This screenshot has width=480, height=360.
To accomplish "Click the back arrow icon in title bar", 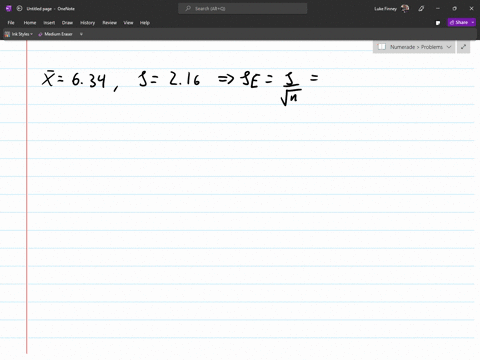I will coord(20,9).
